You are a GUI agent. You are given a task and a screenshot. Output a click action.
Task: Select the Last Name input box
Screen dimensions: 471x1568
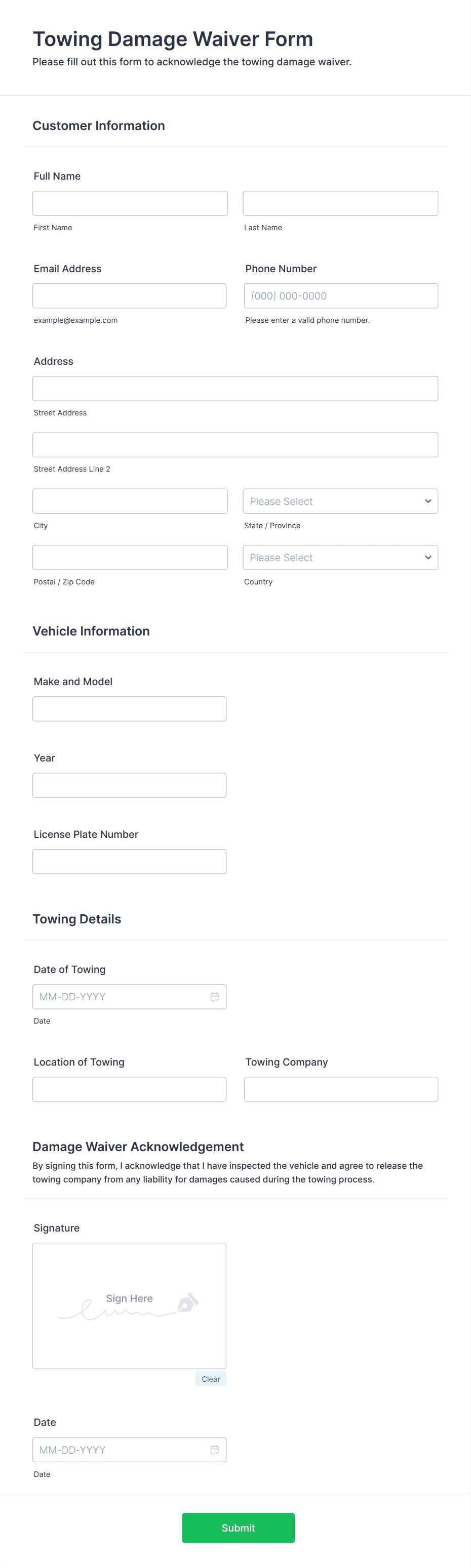click(x=340, y=203)
